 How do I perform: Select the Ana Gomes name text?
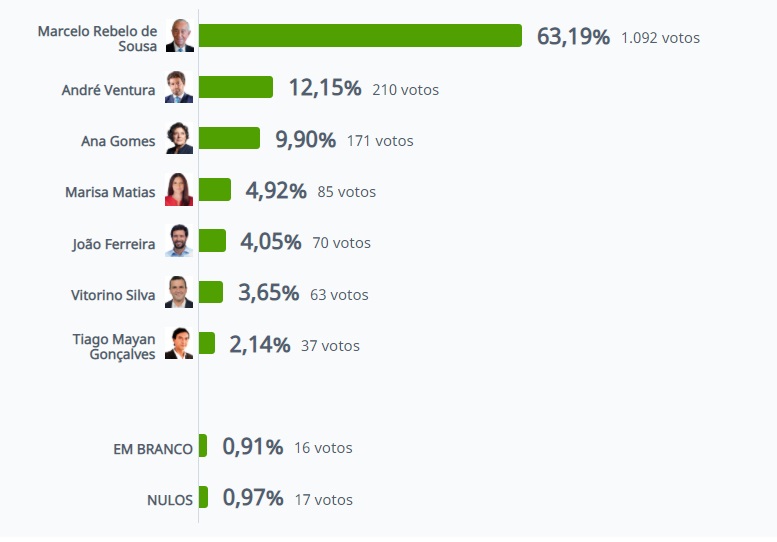[118, 141]
